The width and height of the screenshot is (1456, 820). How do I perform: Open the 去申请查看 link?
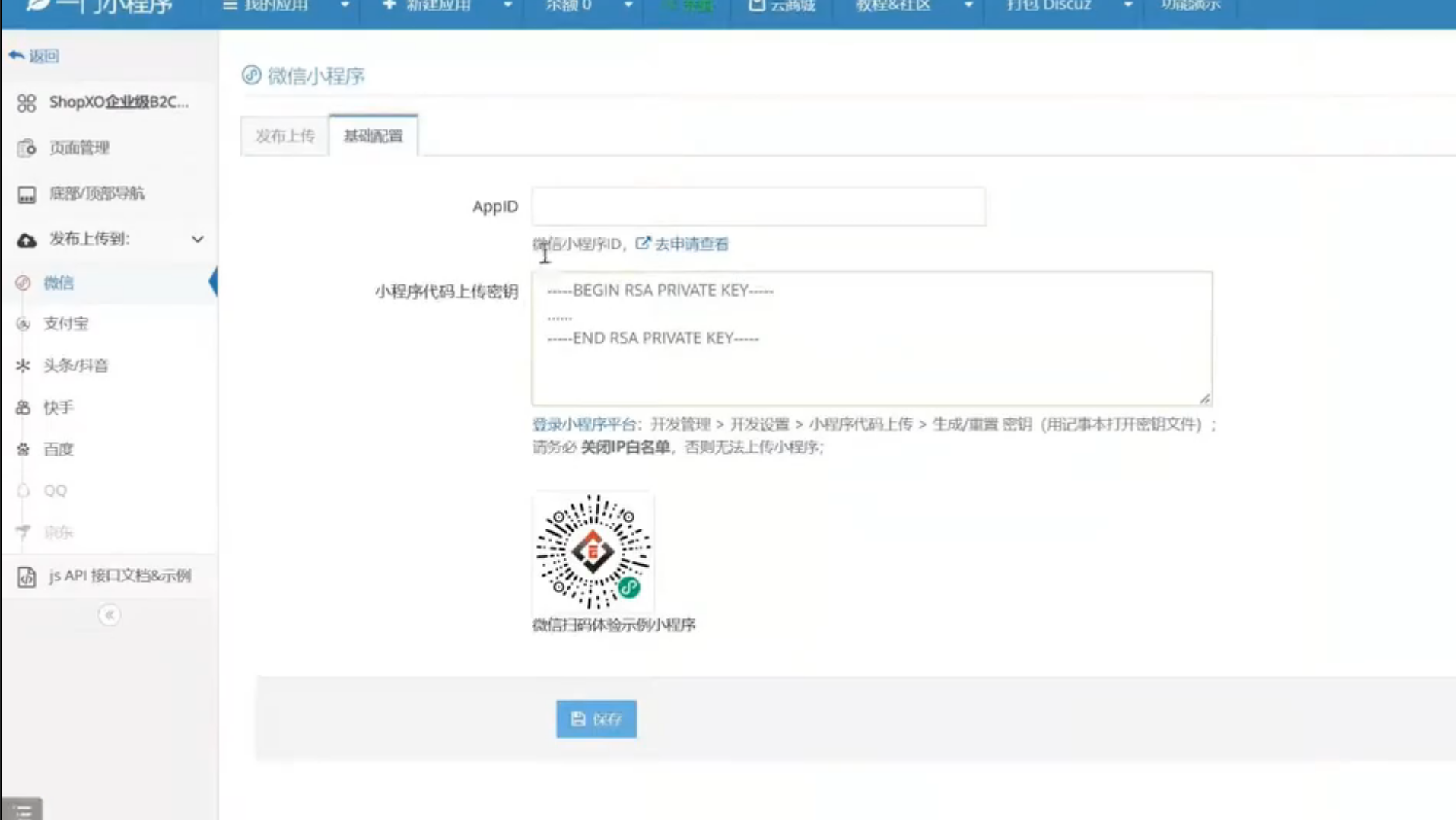(x=691, y=244)
